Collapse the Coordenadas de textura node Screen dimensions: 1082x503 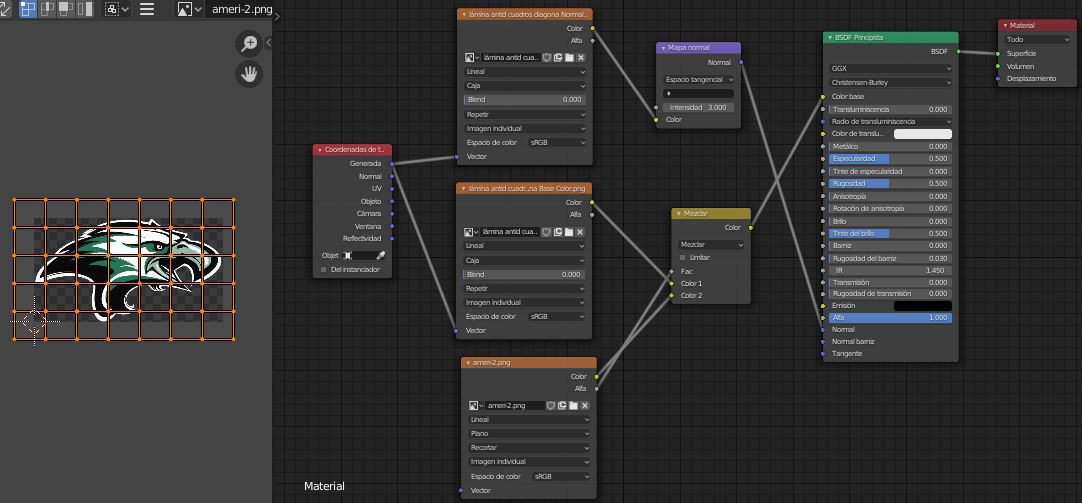pos(320,150)
